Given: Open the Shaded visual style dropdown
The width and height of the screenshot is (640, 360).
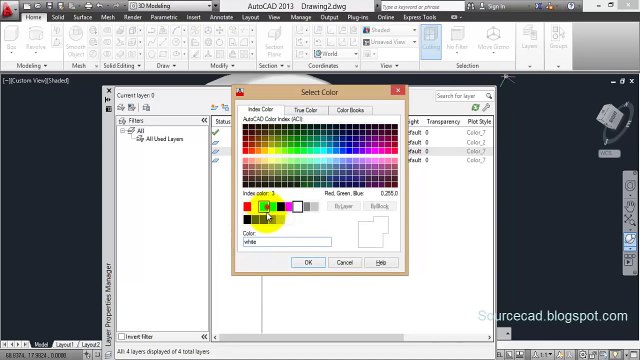Looking at the screenshot, I should (x=390, y=30).
